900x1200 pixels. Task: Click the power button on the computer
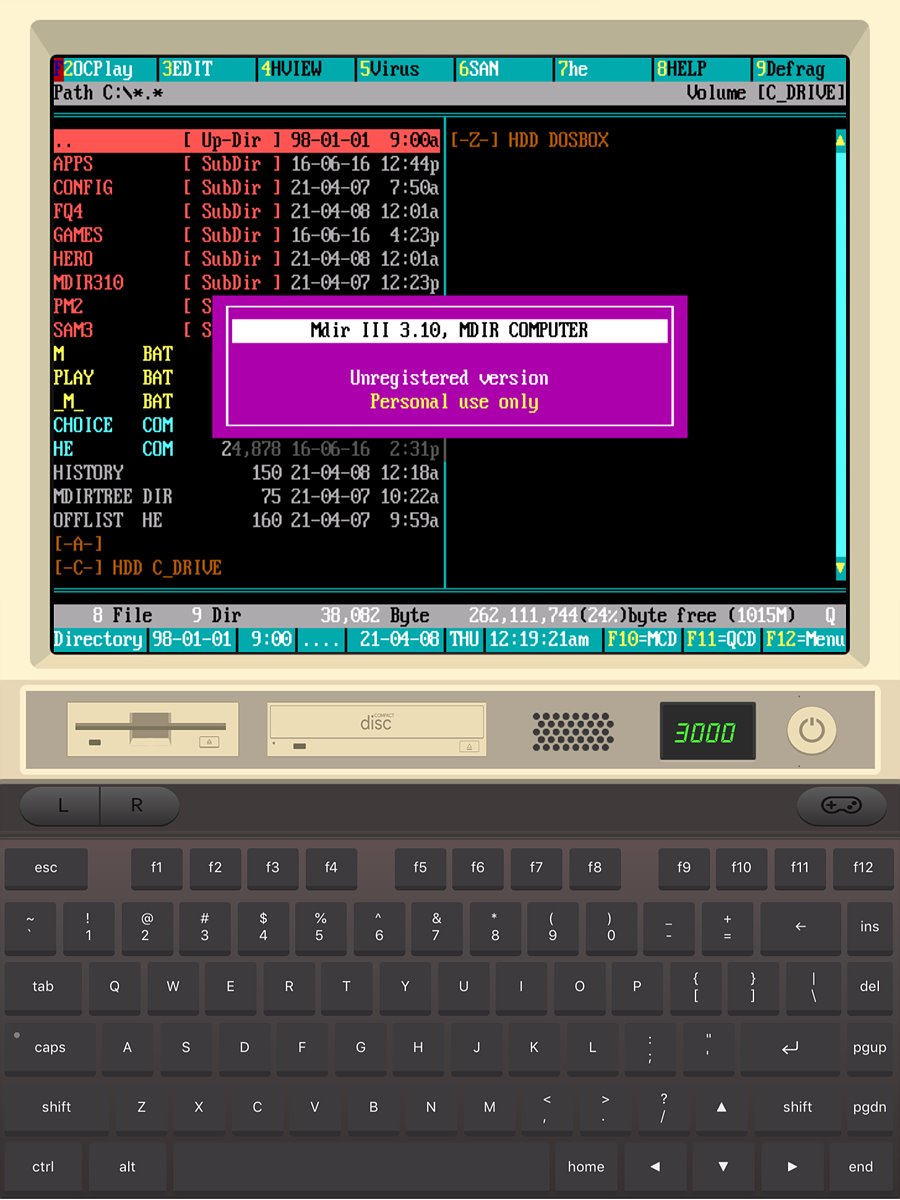point(811,730)
